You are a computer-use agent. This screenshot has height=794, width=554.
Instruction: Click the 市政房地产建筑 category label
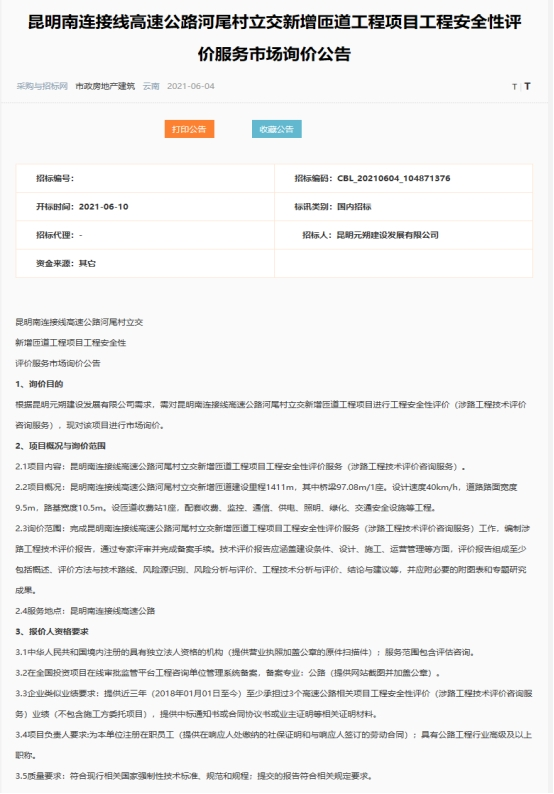pos(105,86)
